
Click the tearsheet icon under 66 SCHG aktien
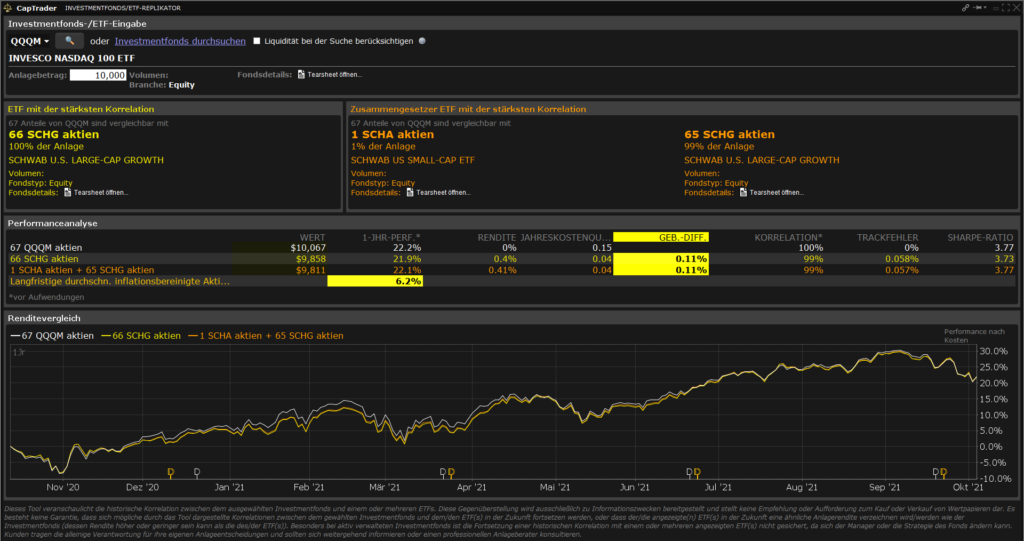point(67,192)
